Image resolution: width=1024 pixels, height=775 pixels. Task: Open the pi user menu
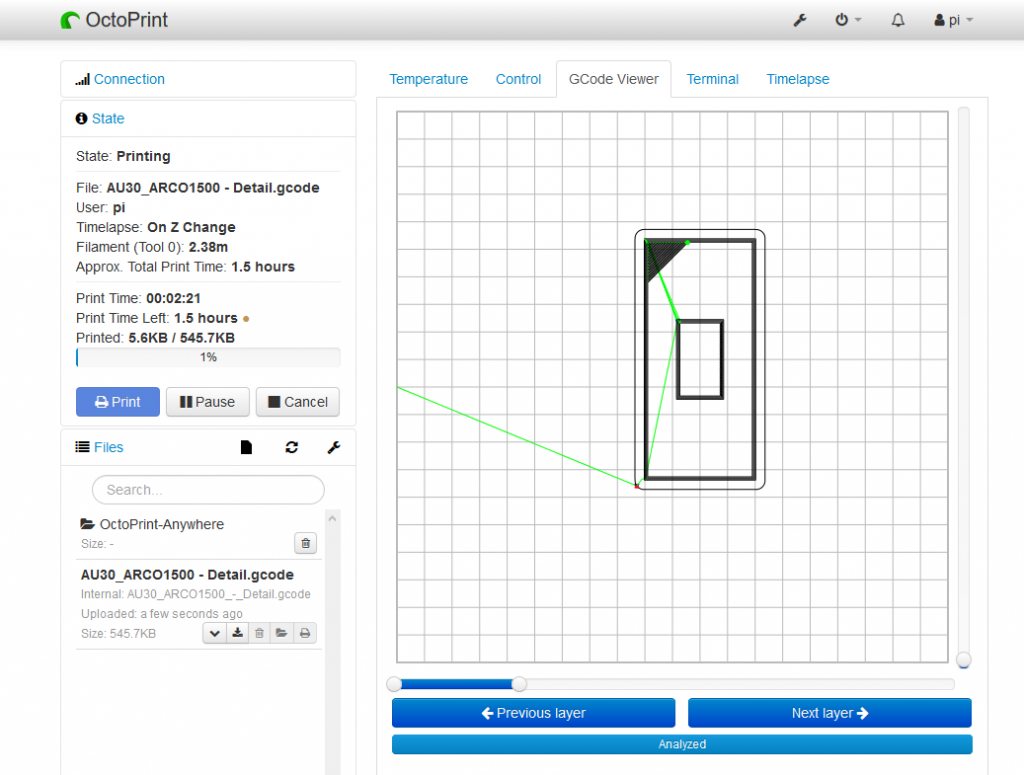(953, 20)
